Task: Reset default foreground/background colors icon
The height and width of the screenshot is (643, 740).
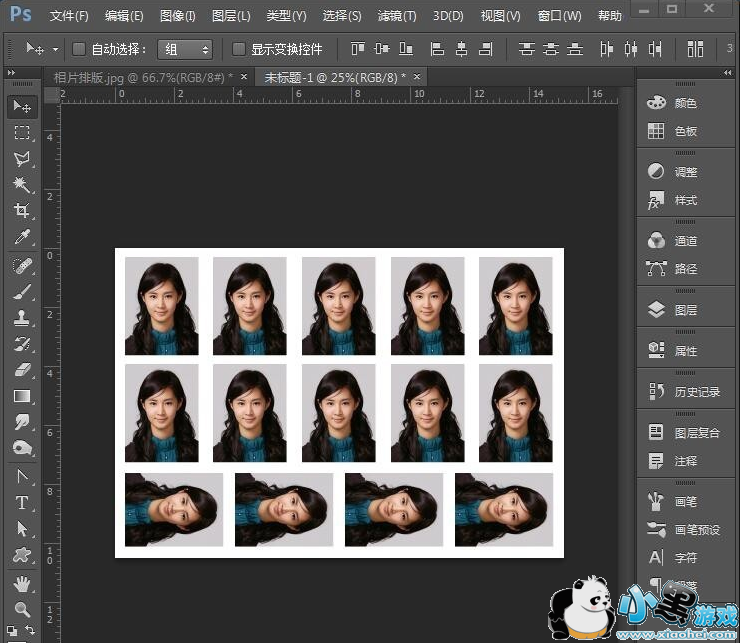Action: [x=11, y=629]
